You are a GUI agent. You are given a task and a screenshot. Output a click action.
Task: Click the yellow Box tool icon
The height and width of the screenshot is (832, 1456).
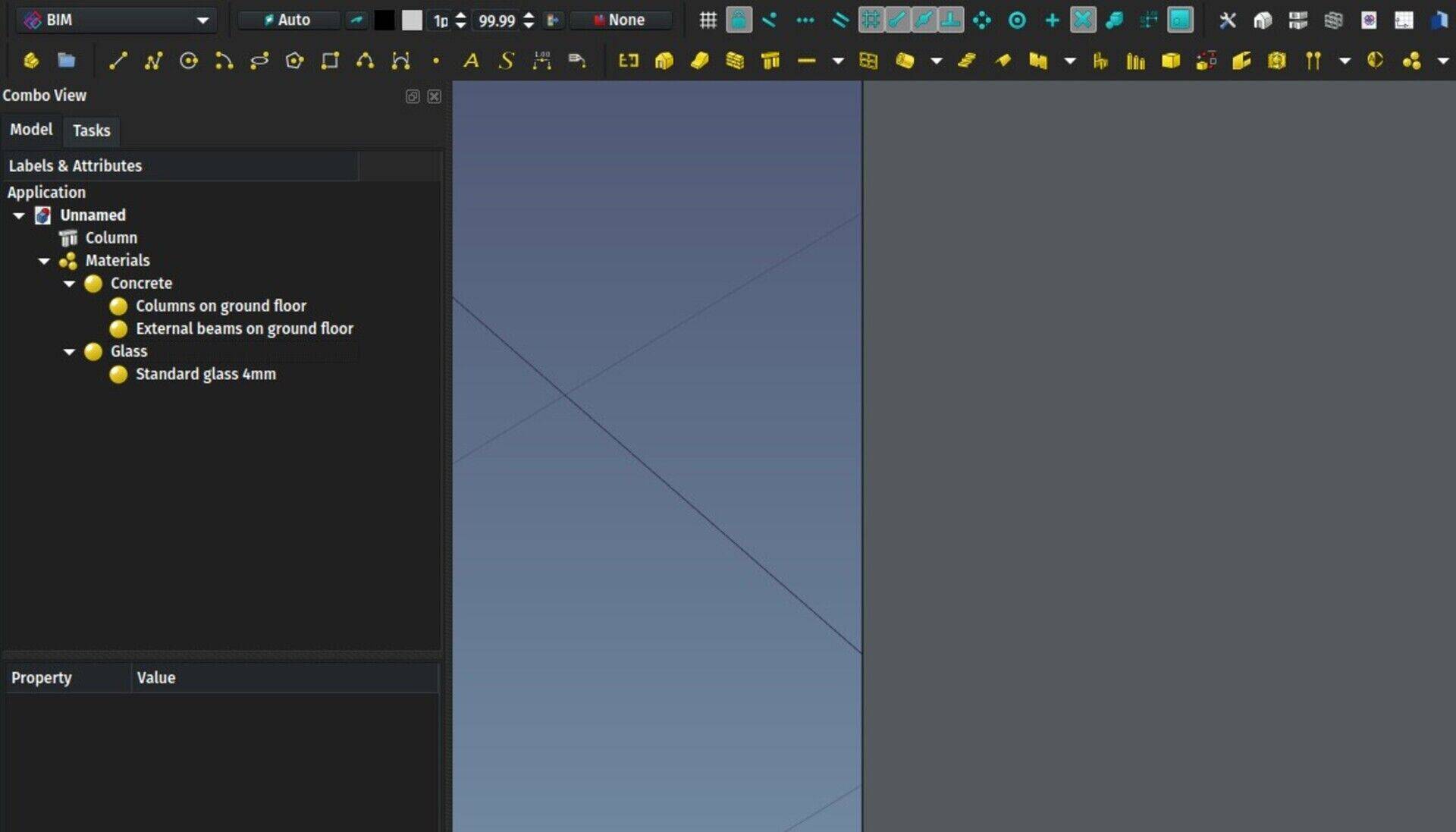tap(1171, 61)
